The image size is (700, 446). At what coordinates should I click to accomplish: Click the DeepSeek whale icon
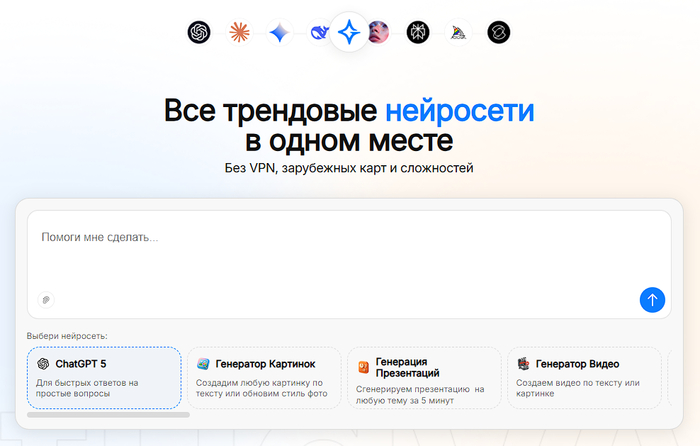318,33
